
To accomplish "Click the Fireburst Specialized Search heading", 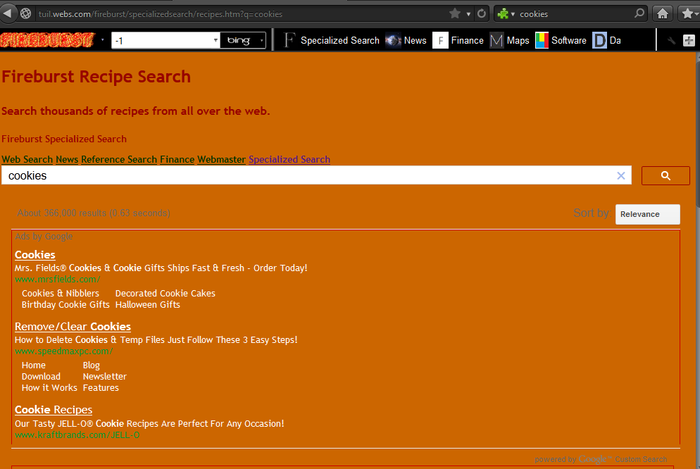I will 64,139.
